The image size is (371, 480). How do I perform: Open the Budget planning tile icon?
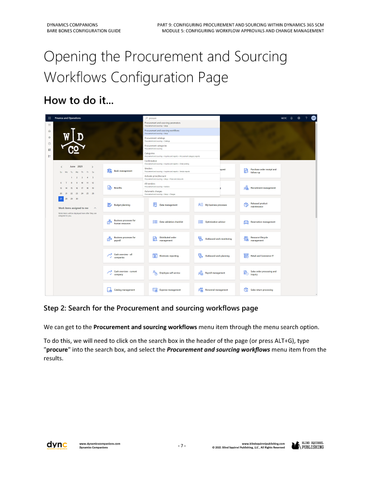pos(109,205)
